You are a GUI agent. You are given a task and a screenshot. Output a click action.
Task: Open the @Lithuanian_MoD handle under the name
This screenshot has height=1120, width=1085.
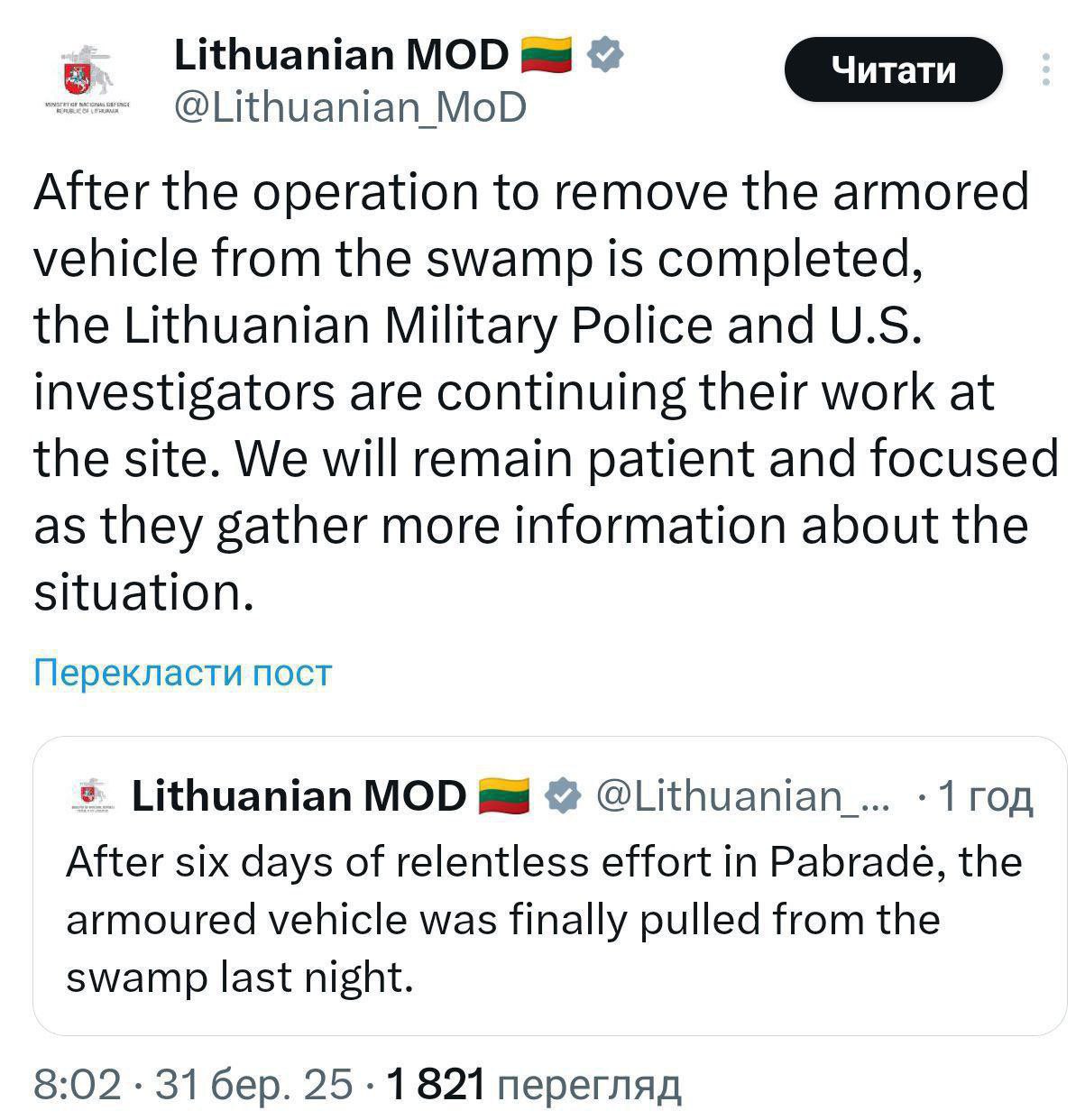pyautogui.click(x=350, y=108)
